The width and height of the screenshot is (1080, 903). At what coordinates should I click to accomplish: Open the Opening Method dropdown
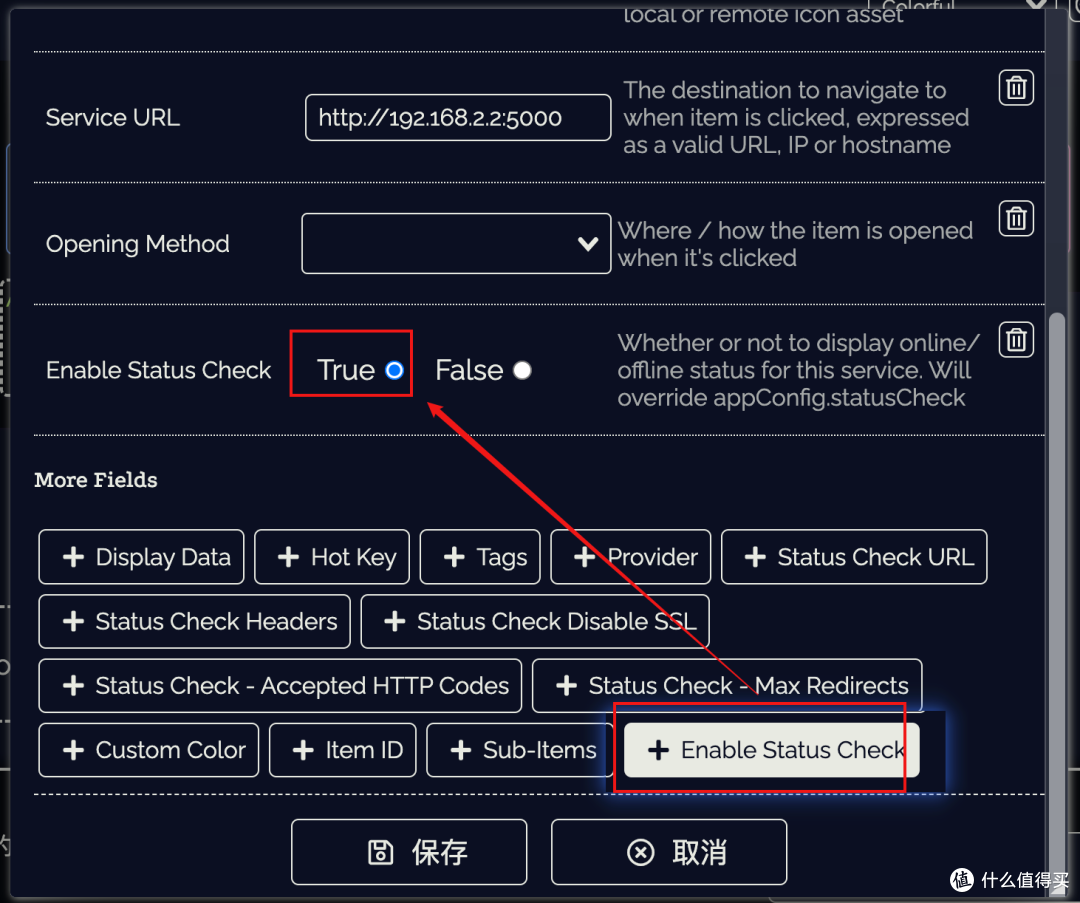click(455, 243)
